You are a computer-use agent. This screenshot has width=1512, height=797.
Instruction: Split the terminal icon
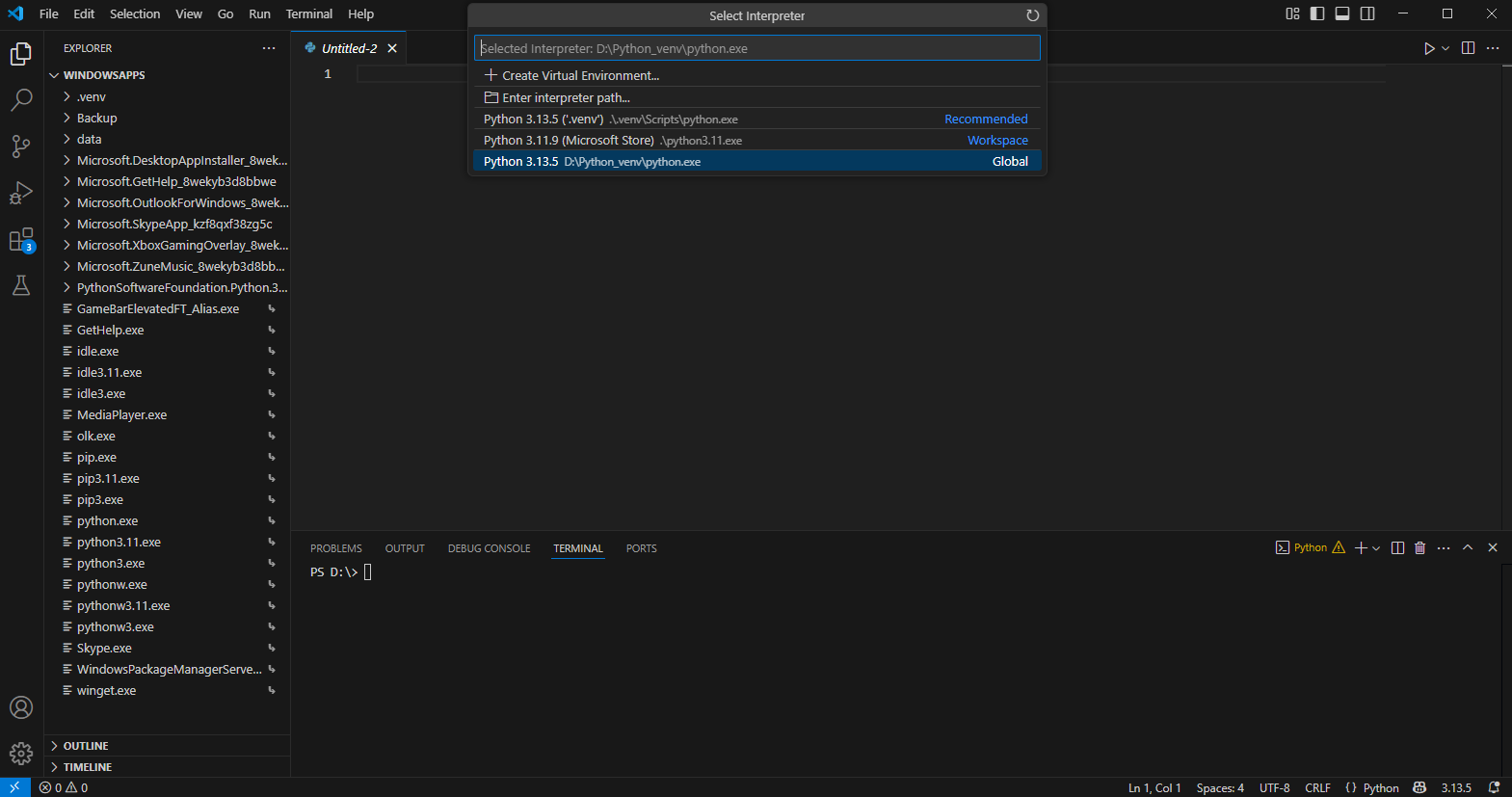(1397, 547)
